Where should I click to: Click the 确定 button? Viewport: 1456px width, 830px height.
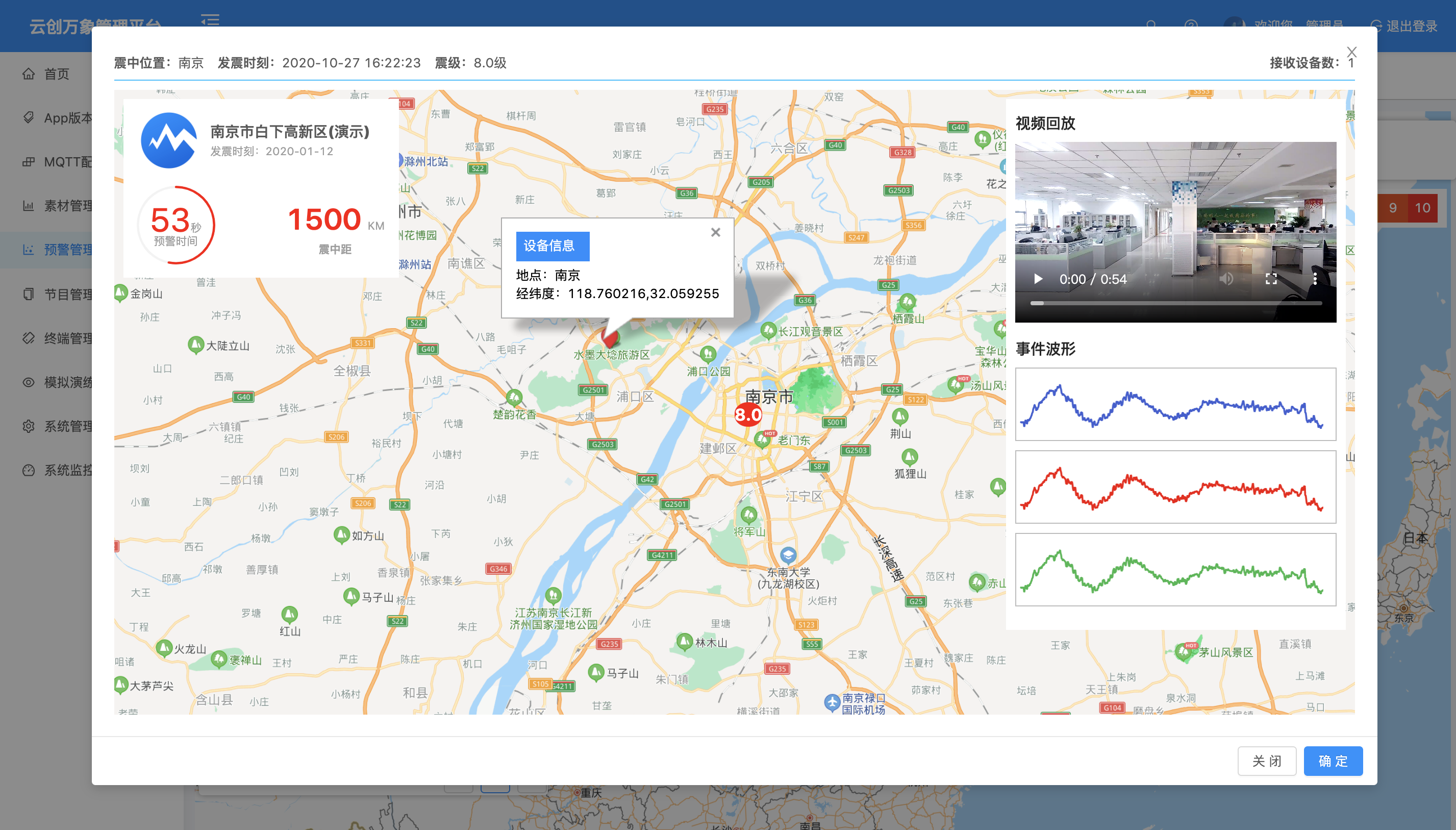pos(1333,761)
